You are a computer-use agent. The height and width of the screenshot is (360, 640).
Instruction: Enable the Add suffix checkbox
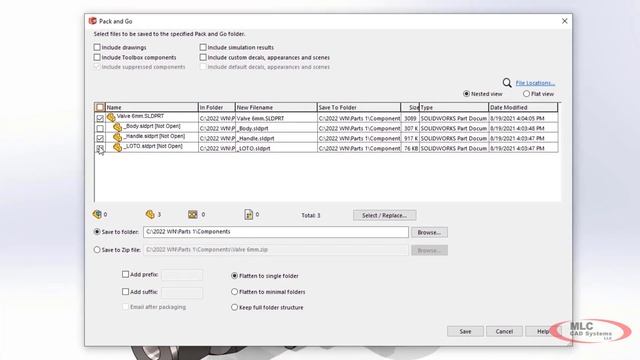coord(125,292)
